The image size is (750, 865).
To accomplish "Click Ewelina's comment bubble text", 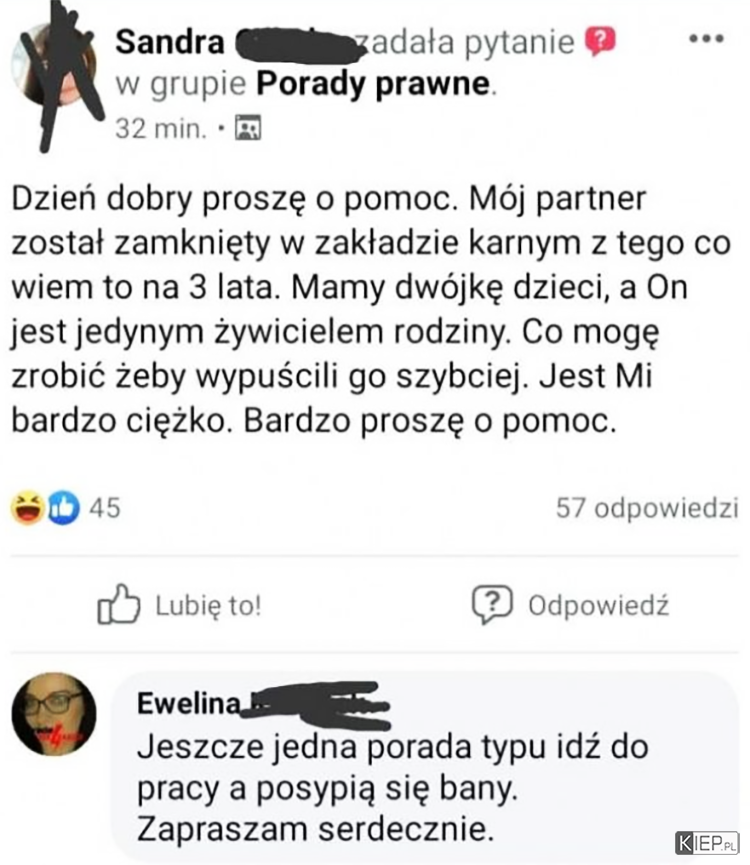I will [393, 788].
